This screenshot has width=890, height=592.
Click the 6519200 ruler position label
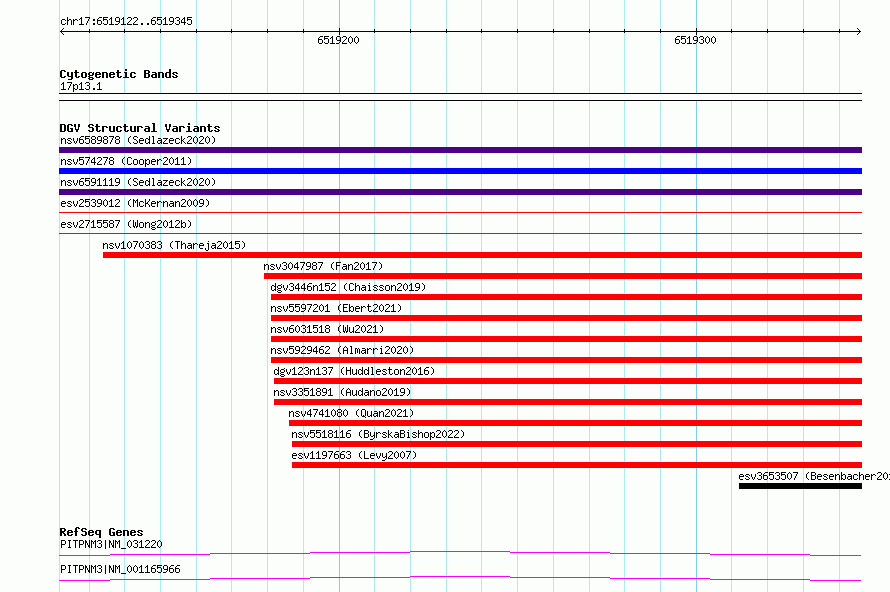[338, 40]
